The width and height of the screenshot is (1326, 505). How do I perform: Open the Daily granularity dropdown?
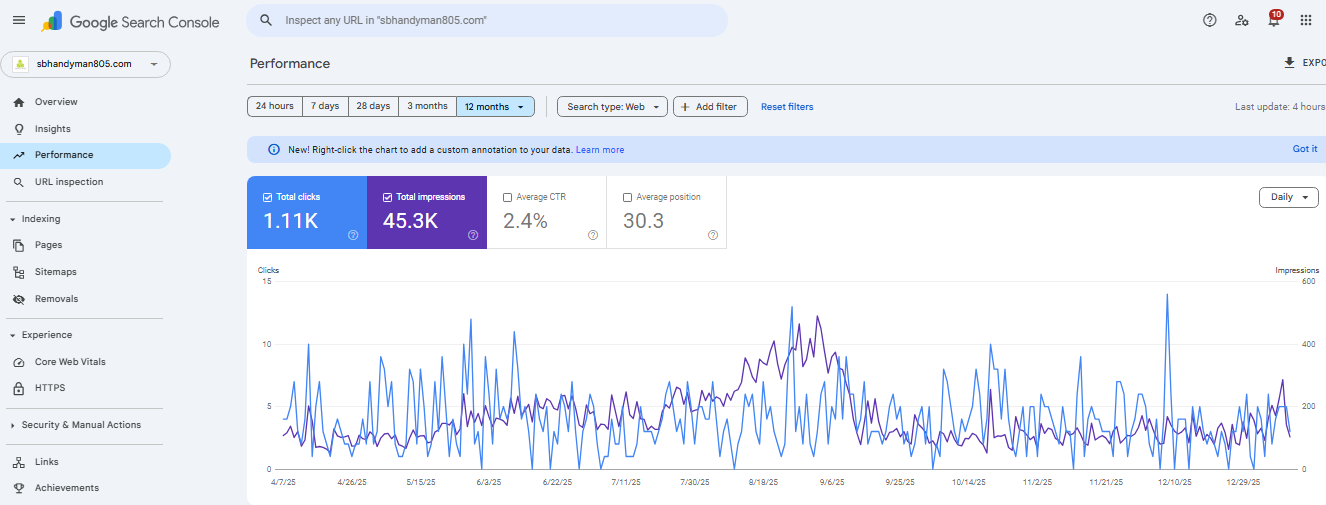tap(1288, 197)
